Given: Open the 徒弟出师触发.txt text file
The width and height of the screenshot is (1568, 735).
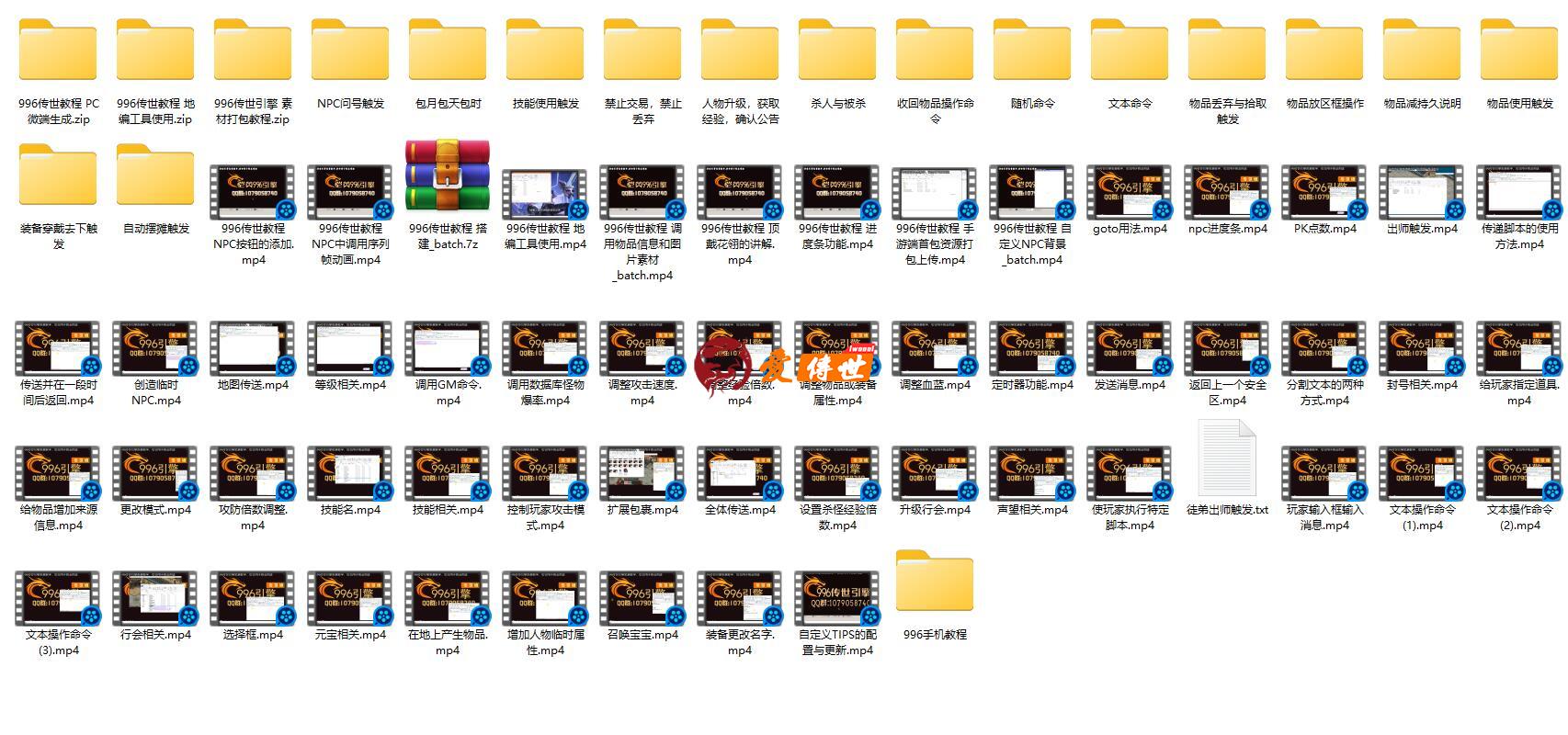Looking at the screenshot, I should [1227, 459].
